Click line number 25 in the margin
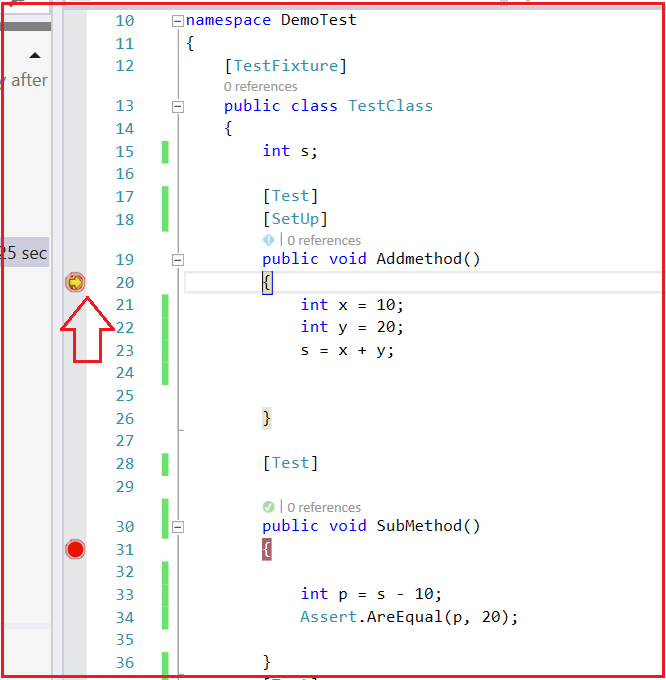Image resolution: width=666 pixels, height=680 pixels. click(125, 396)
